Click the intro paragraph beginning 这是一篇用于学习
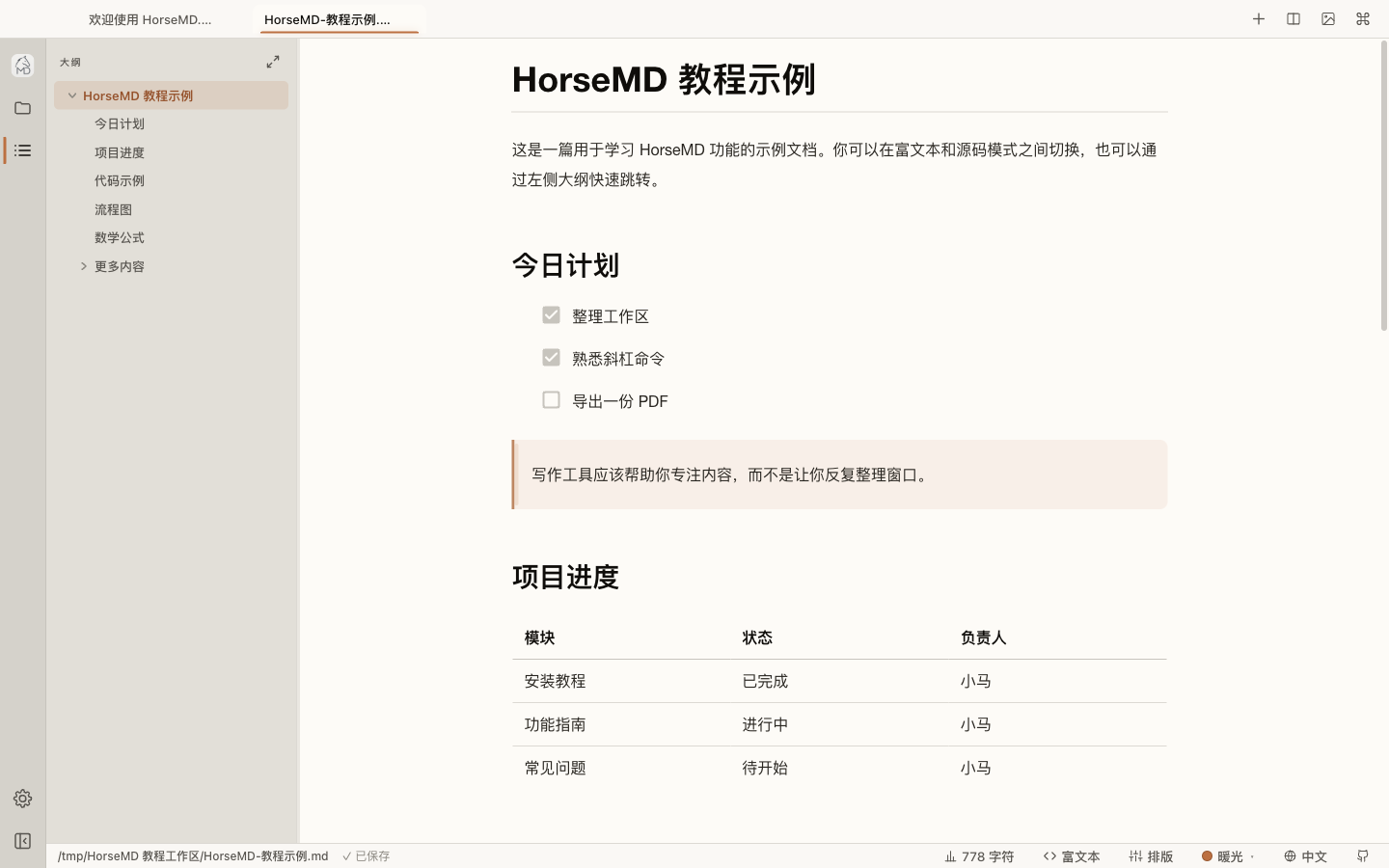Image resolution: width=1389 pixels, height=868 pixels. [835, 164]
